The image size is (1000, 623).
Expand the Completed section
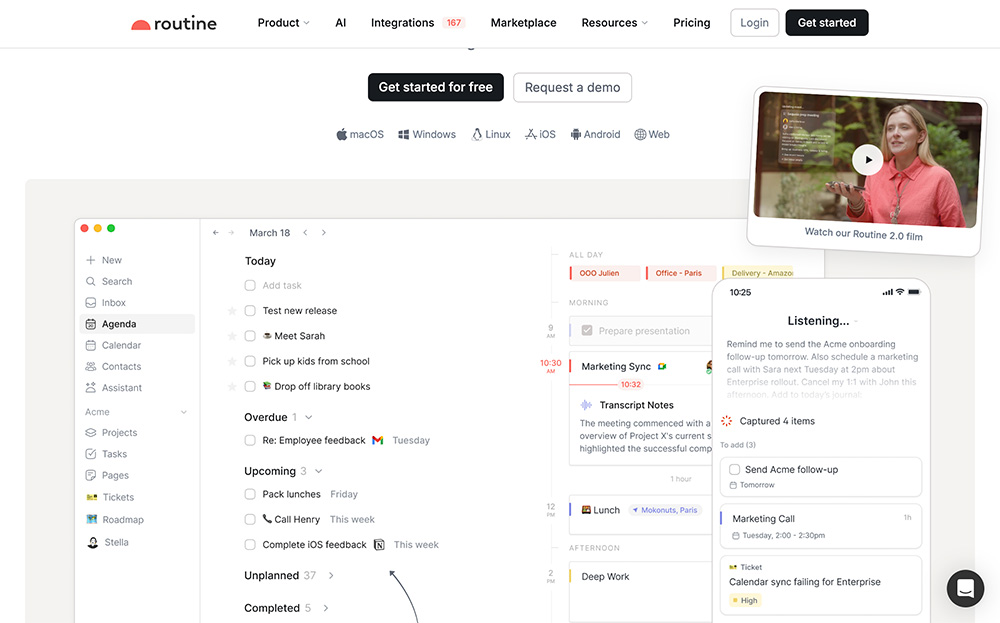326,608
